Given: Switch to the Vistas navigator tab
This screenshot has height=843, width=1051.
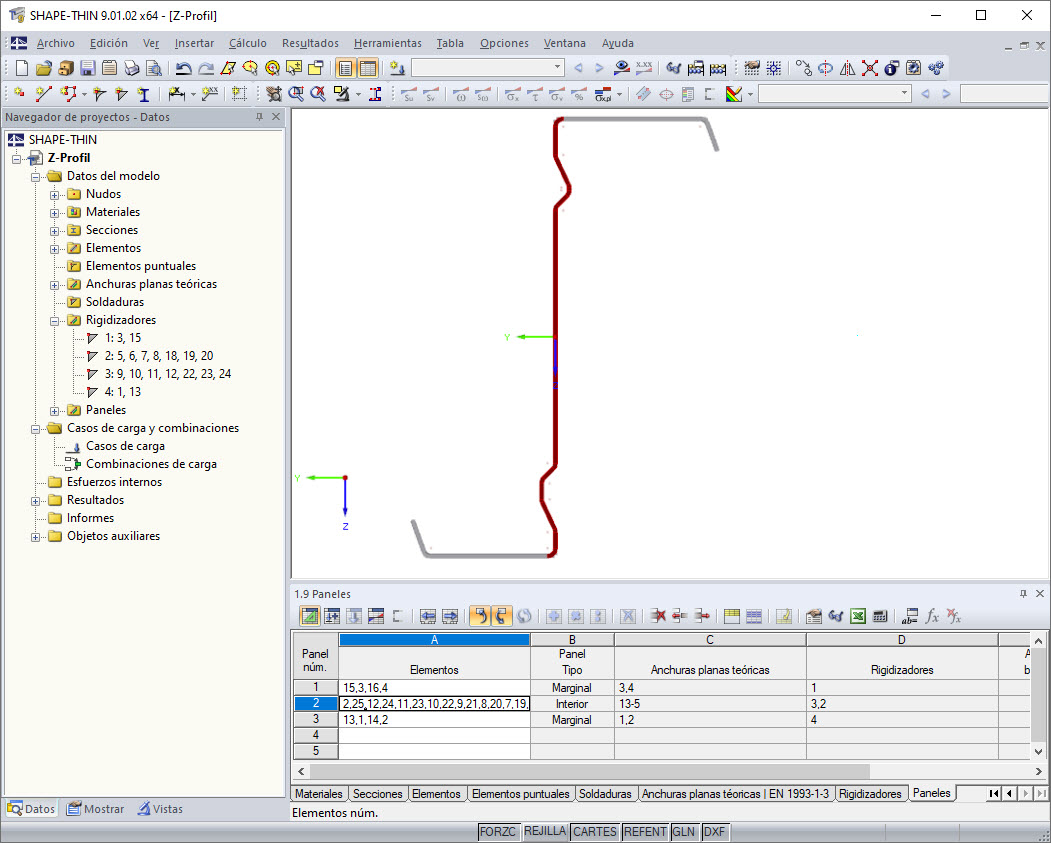Looking at the screenshot, I should [x=160, y=809].
